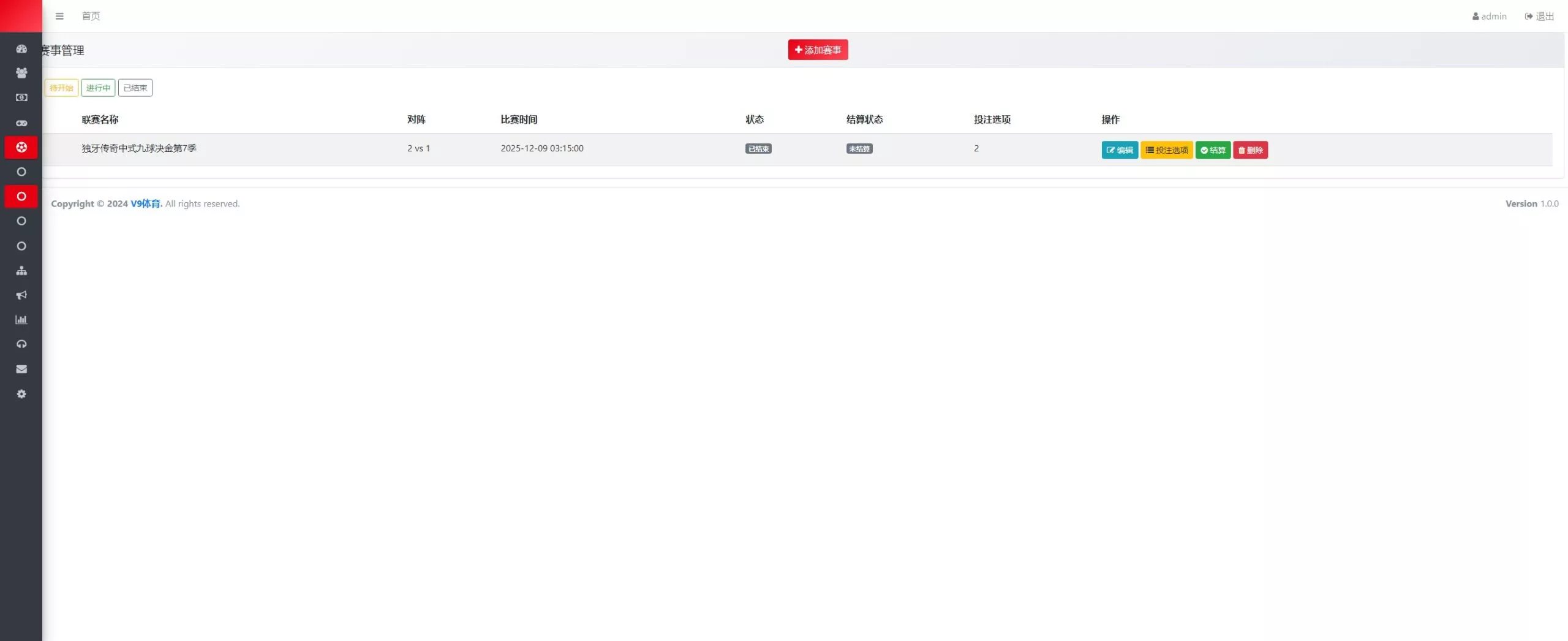Image resolution: width=1568 pixels, height=641 pixels.
Task: Open the envelope messages icon
Action: click(x=21, y=368)
